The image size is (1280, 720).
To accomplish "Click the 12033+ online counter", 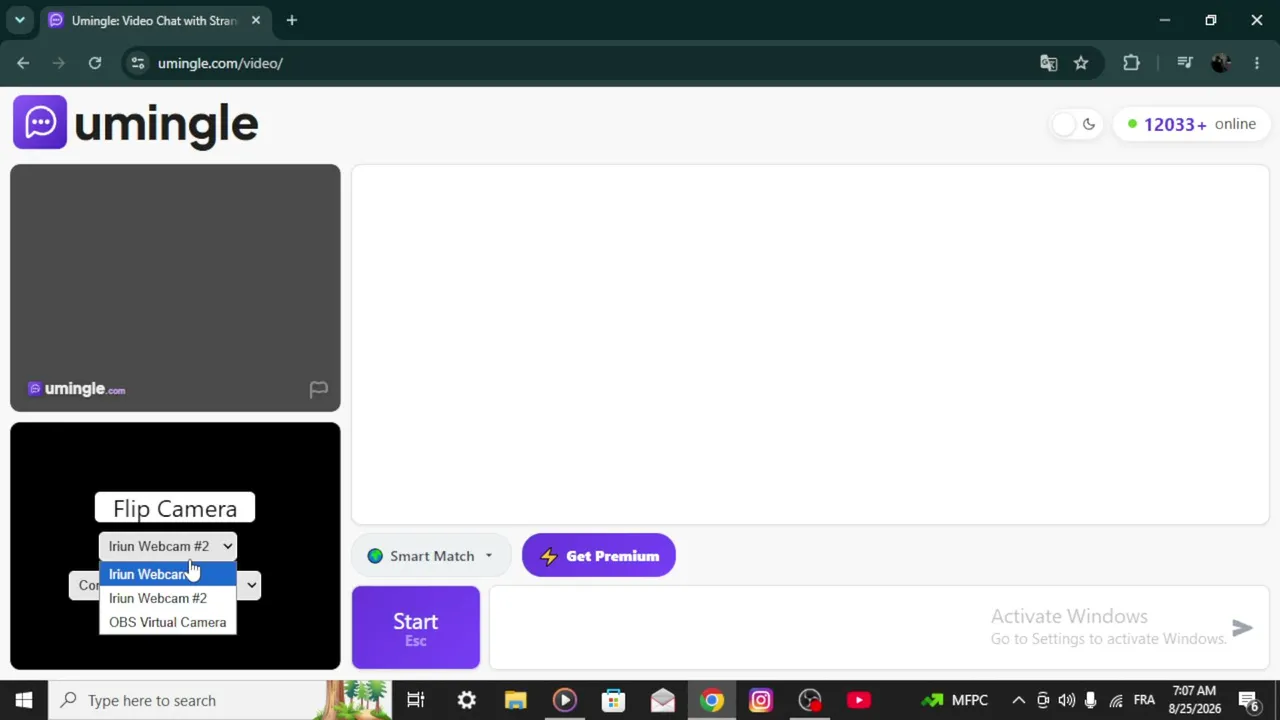I will (1191, 124).
